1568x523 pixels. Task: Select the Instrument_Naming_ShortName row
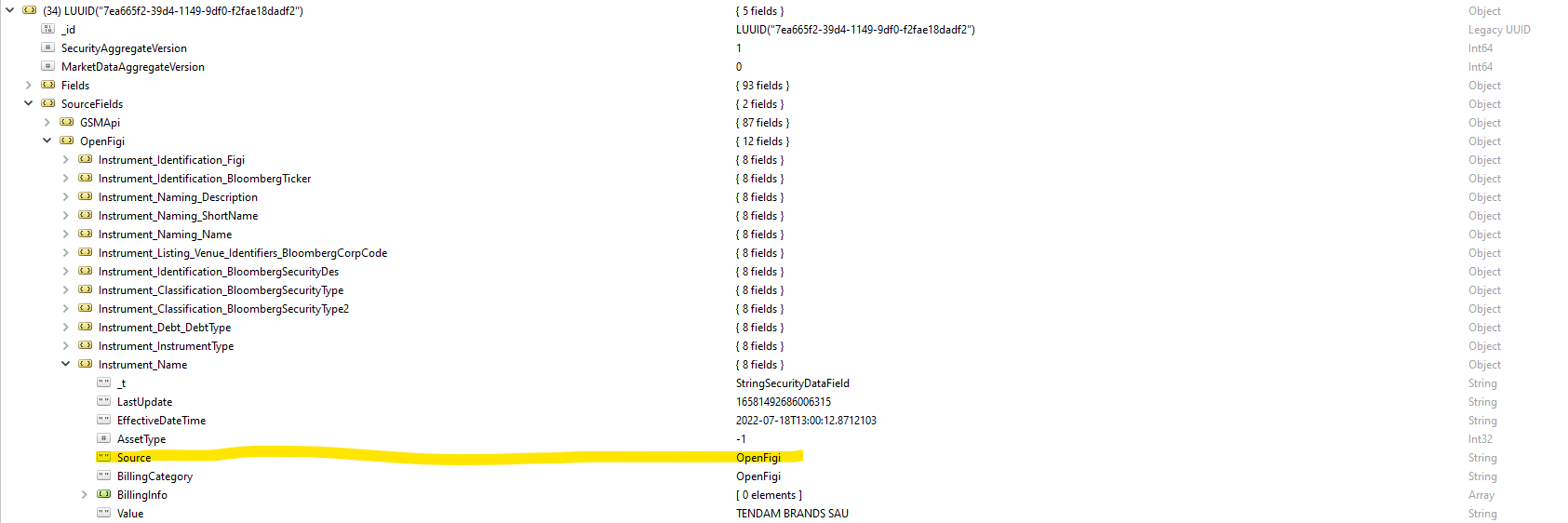tap(178, 216)
